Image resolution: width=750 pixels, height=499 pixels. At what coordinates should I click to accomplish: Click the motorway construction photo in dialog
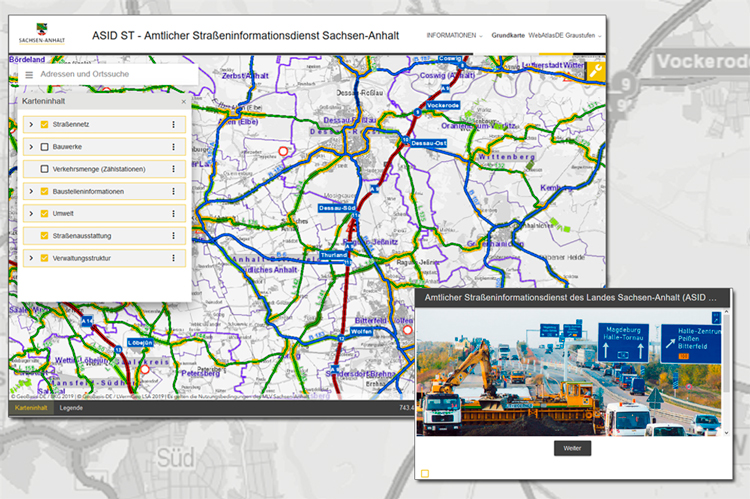click(569, 373)
